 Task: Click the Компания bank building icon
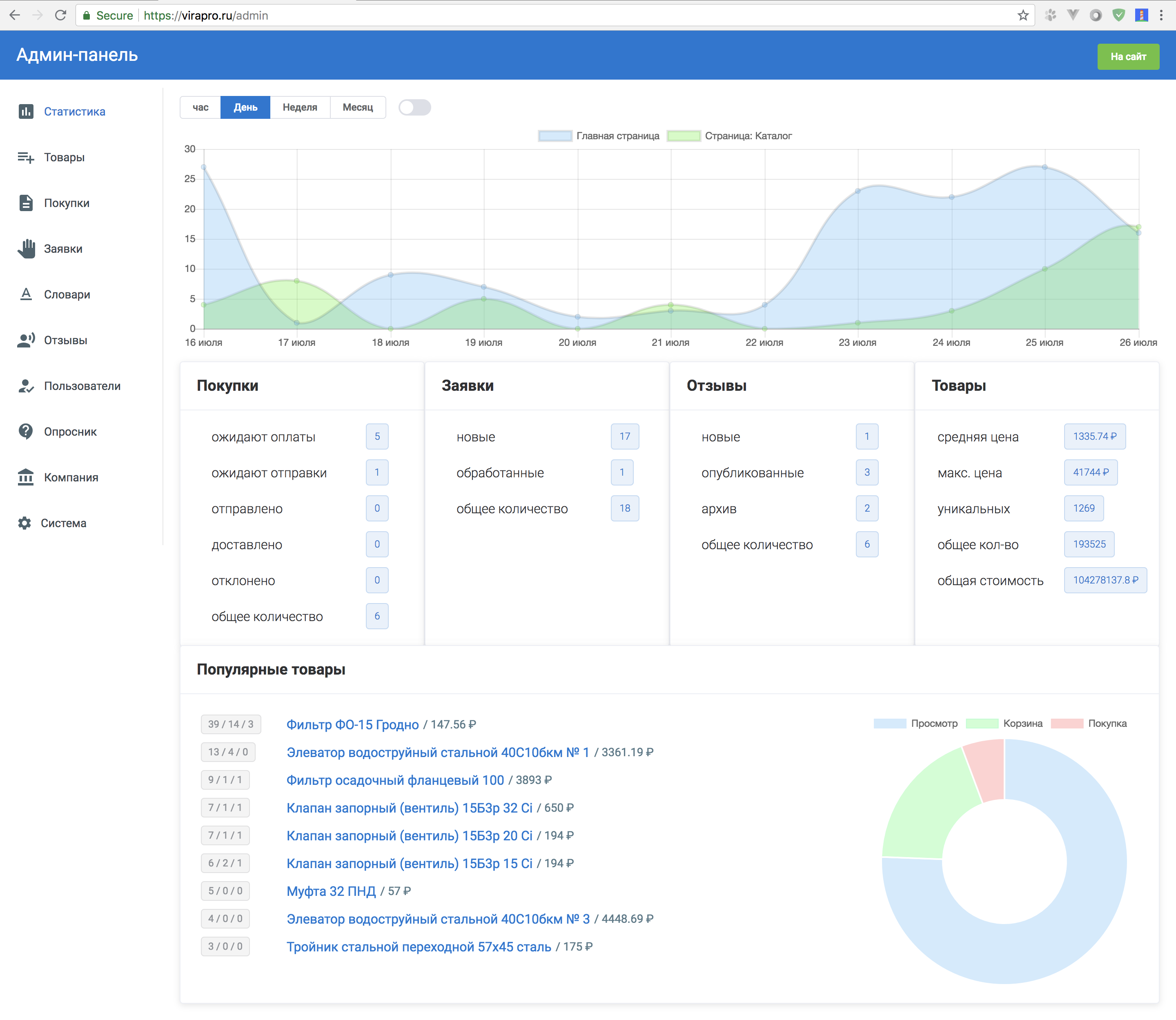click(26, 477)
